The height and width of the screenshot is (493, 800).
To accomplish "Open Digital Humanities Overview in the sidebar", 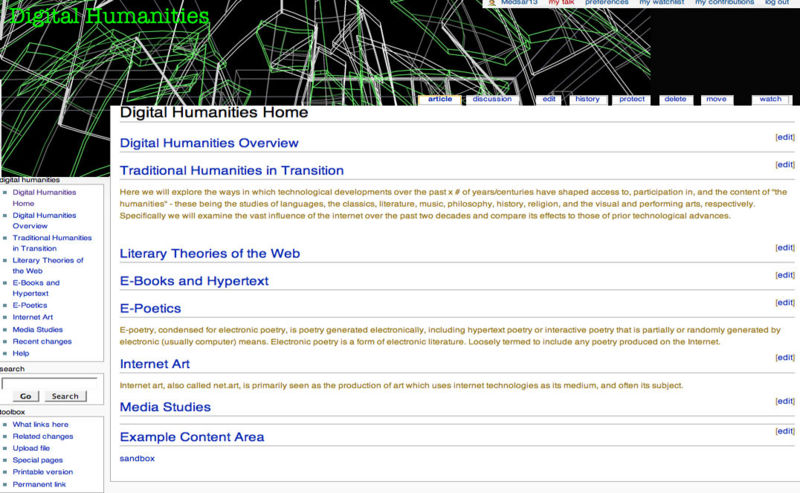I will point(44,220).
